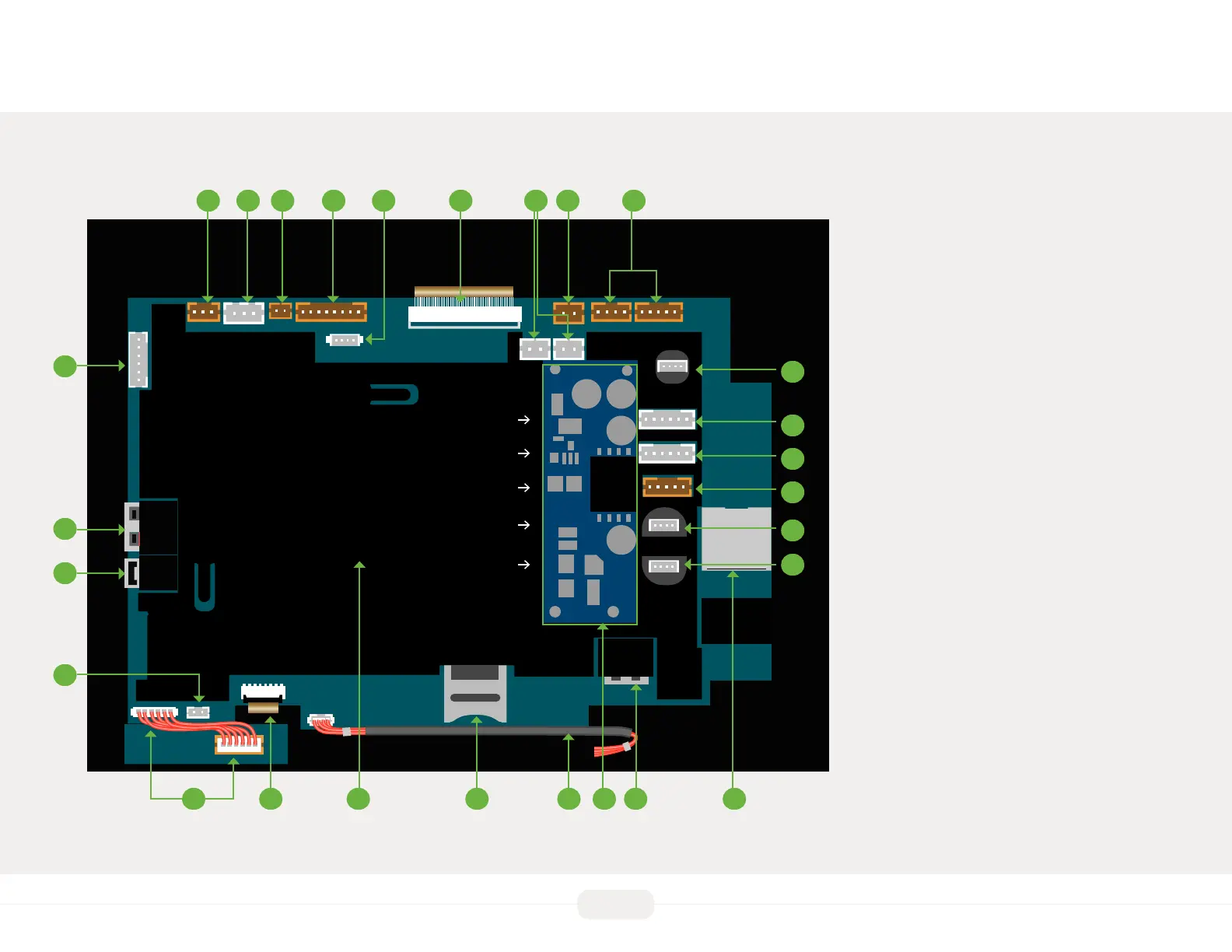Click the green callout dot left of the dual gray port
Screen dimensions: 1232x952
(x=65, y=529)
